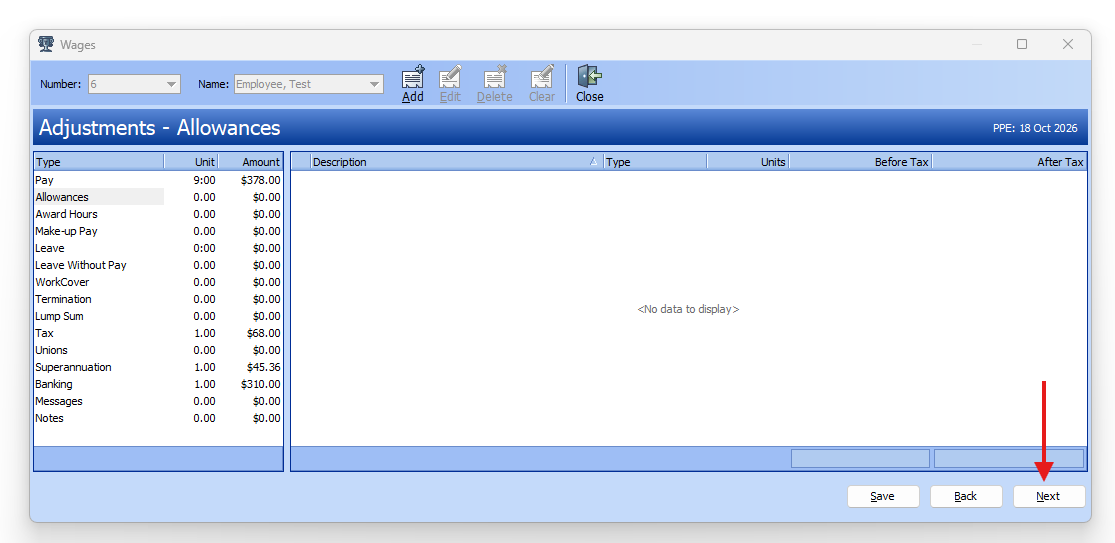Select the Make-up Pay row
1115x543 pixels.
pyautogui.click(x=158, y=231)
